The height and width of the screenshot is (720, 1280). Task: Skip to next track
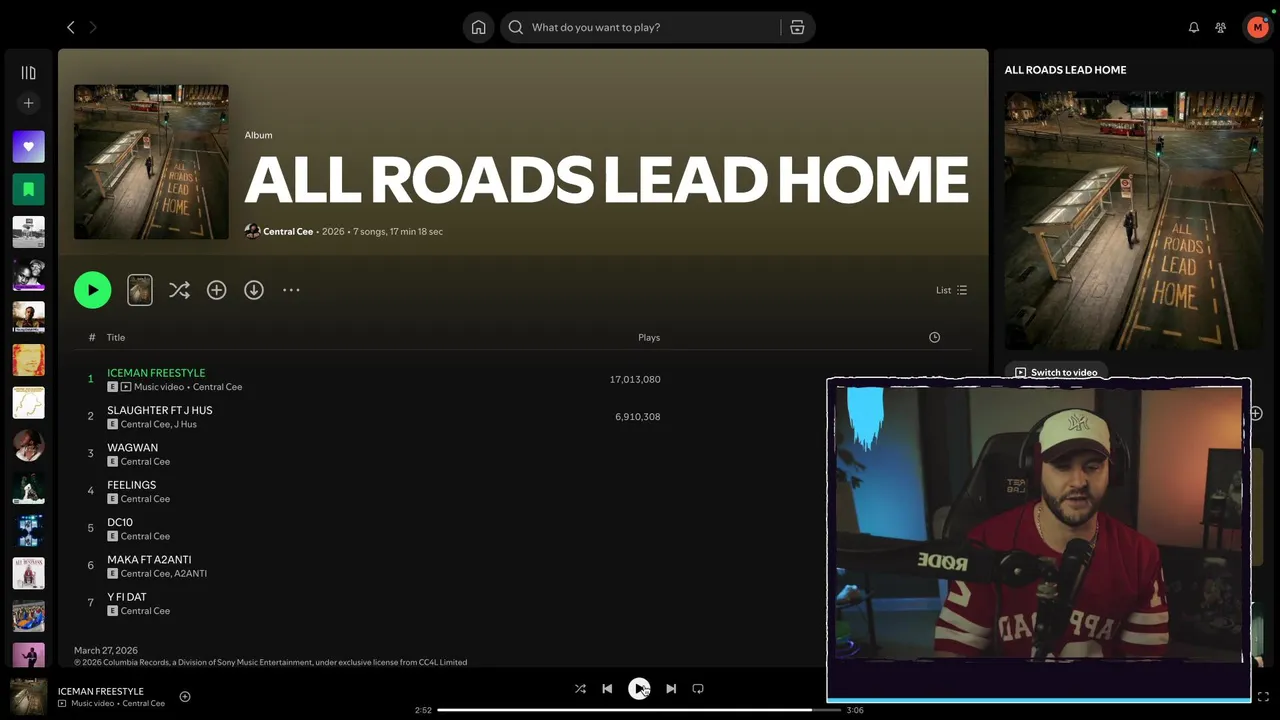point(671,688)
